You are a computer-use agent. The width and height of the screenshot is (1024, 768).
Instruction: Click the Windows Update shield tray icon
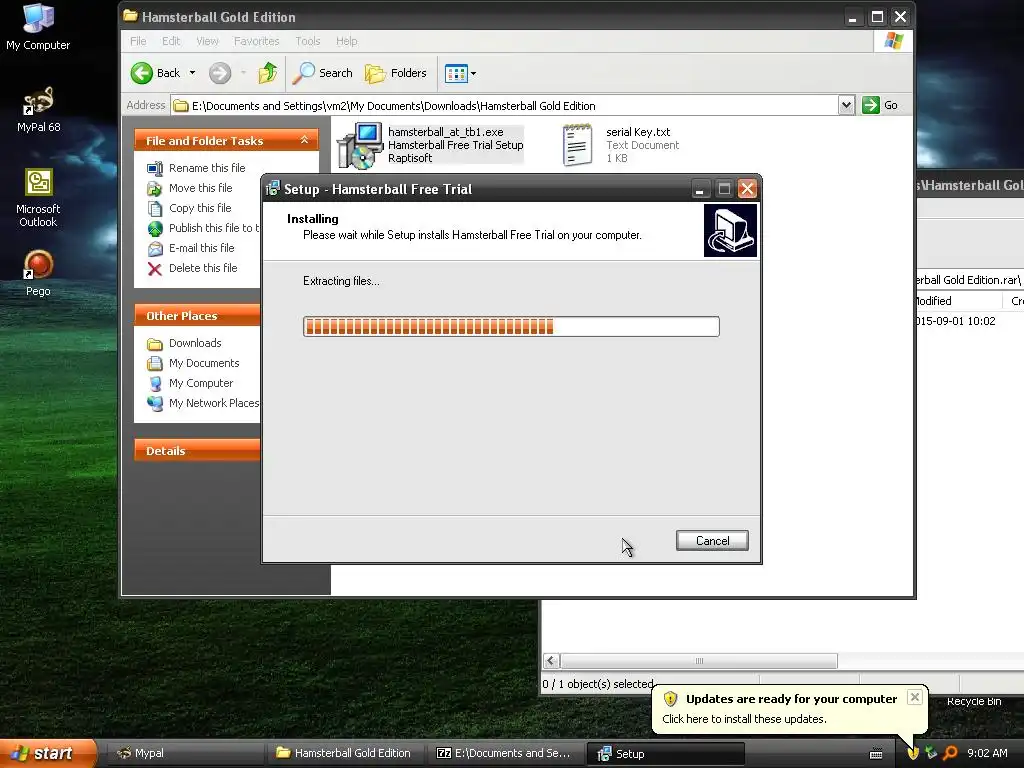tap(913, 753)
